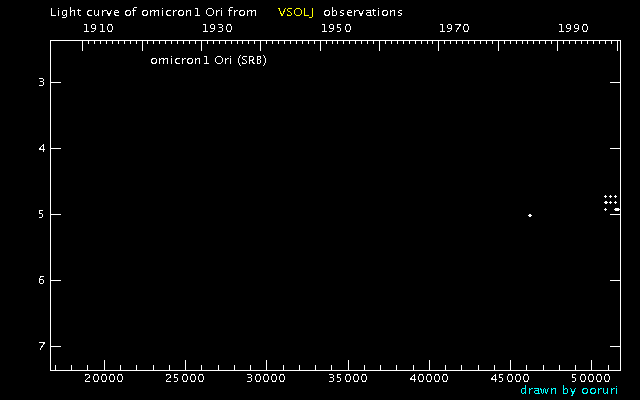This screenshot has height=400, width=640.
Task: Click the 1950 year label on top axis
Action: [x=335, y=29]
